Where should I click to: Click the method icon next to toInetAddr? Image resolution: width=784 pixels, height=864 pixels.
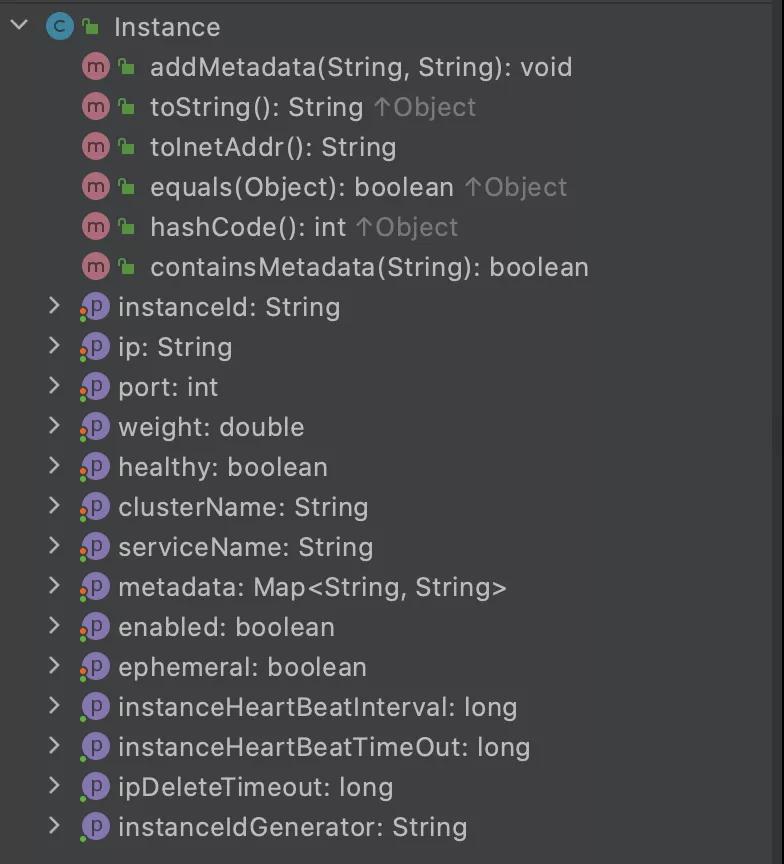pos(95,147)
